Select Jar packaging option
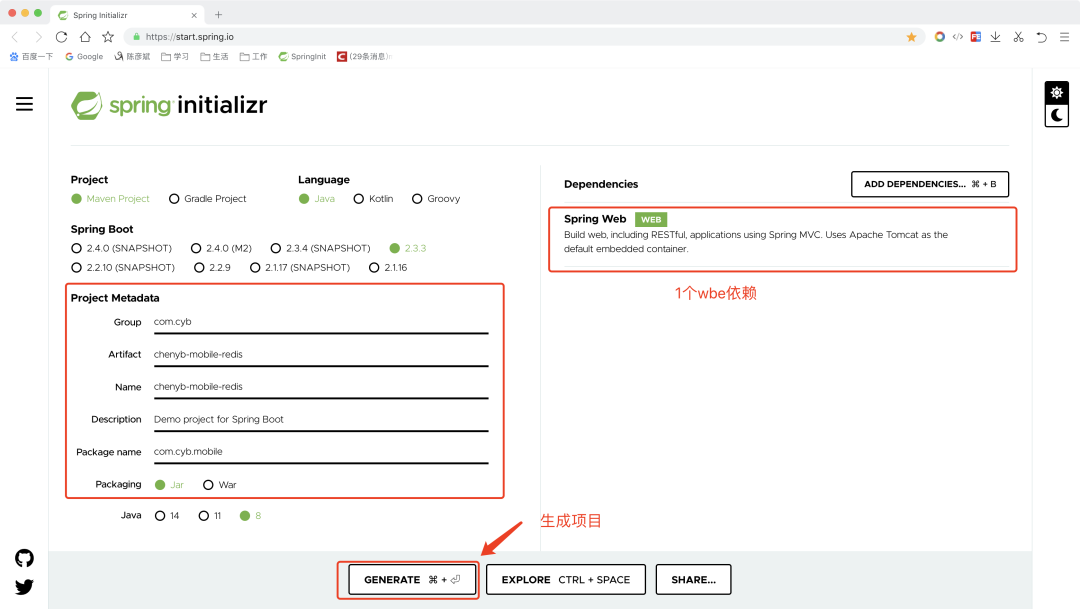Viewport: 1080px width, 609px height. tap(169, 485)
